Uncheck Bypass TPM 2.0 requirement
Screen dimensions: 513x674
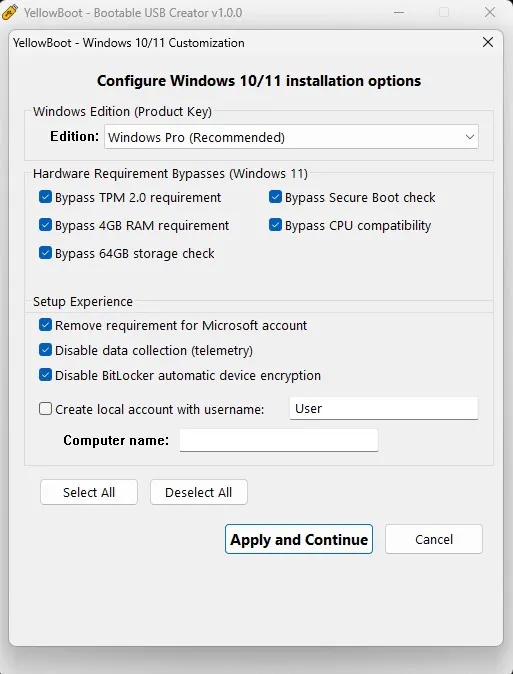45,197
